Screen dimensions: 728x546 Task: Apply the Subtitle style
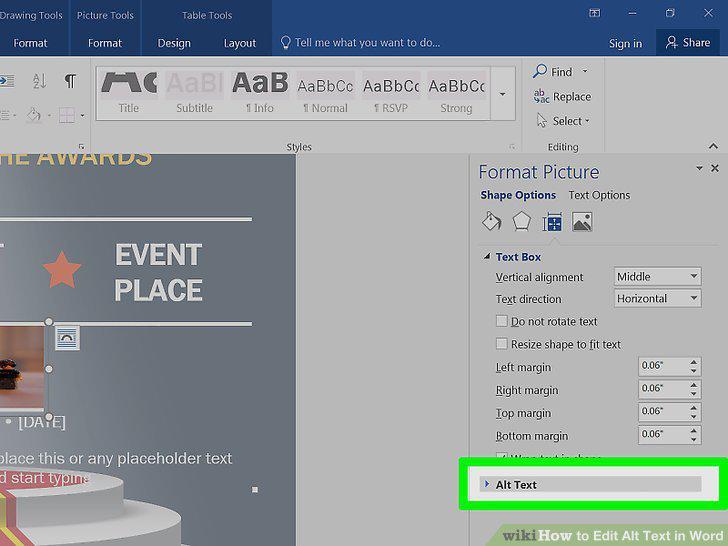[x=195, y=92]
